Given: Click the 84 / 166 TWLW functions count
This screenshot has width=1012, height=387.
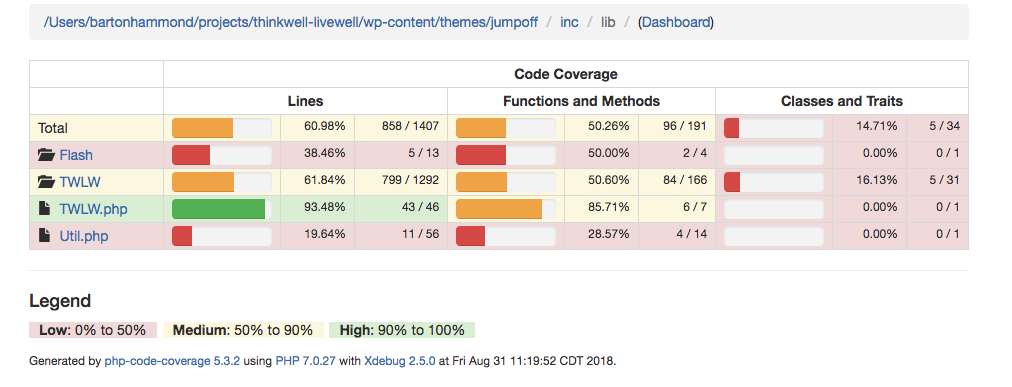Looking at the screenshot, I should point(685,181).
